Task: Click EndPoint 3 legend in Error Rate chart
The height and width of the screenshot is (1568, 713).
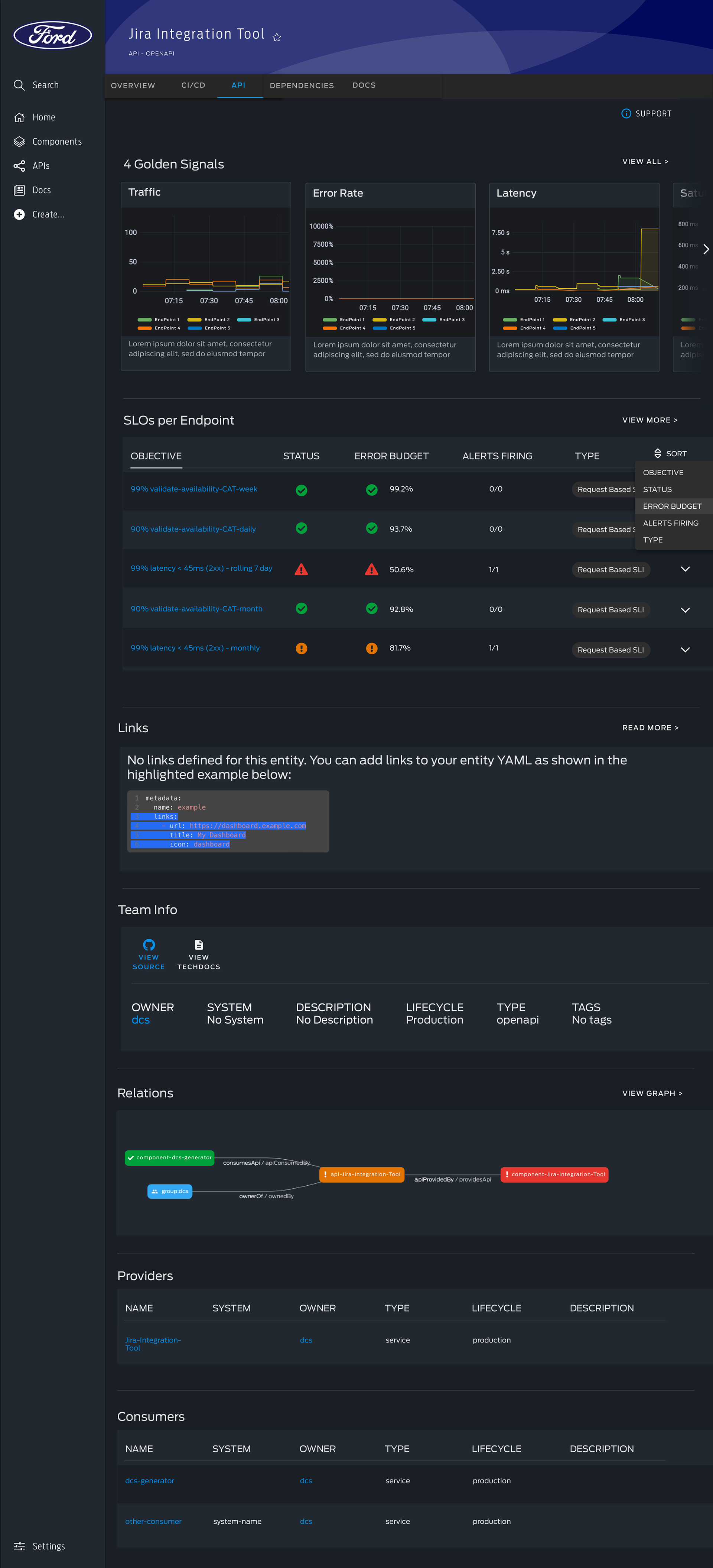Action: point(443,320)
